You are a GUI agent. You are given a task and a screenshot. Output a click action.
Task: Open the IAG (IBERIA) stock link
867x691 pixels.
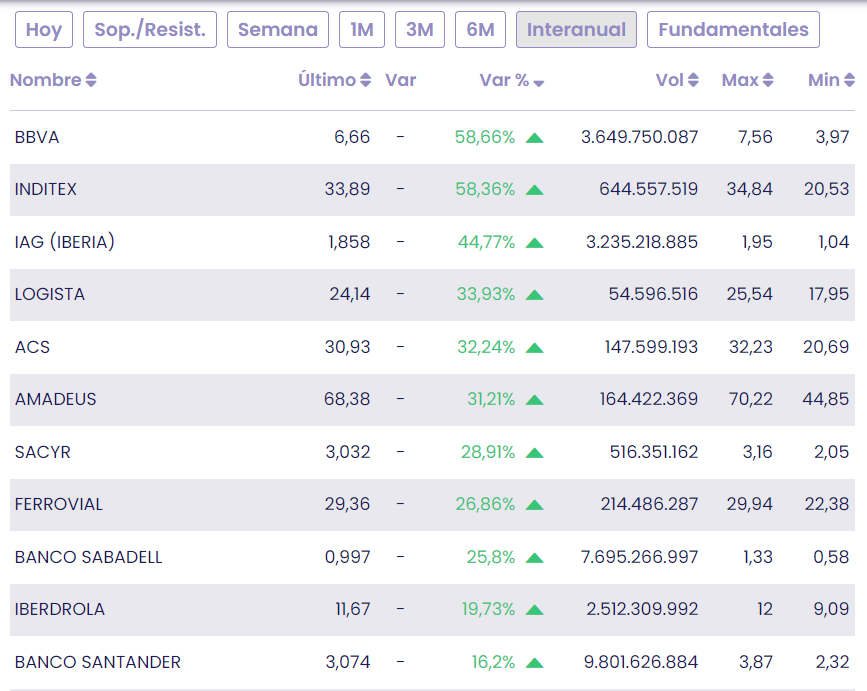pyautogui.click(x=65, y=242)
